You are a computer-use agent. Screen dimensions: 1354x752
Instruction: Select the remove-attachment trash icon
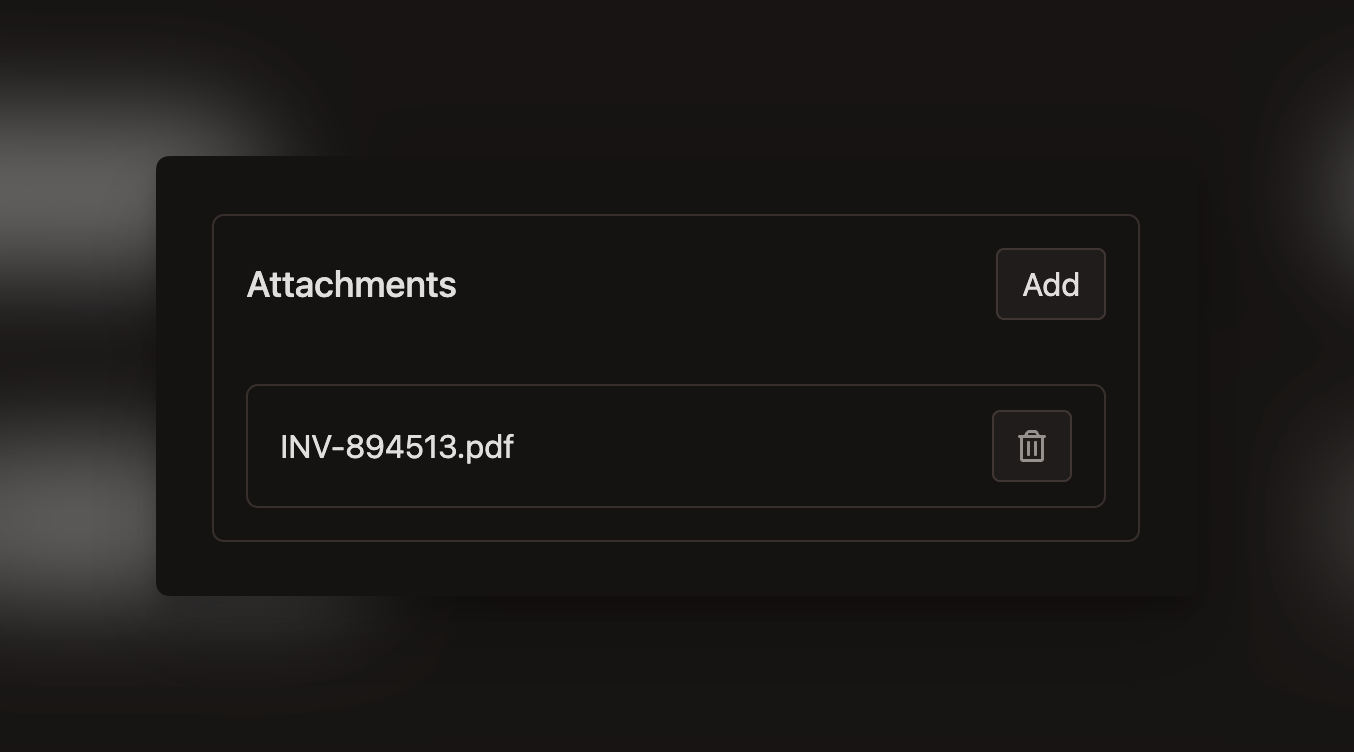[x=1031, y=446]
